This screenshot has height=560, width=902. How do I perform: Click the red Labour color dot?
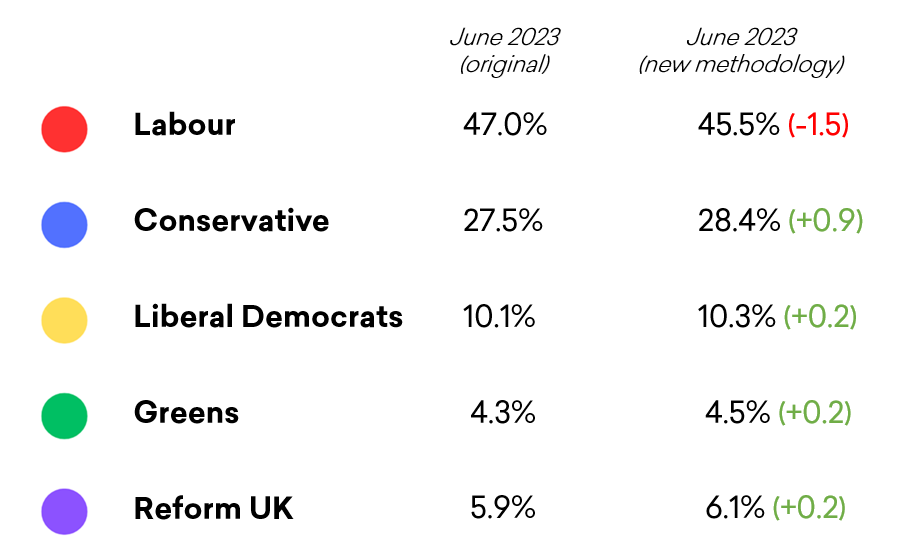pyautogui.click(x=64, y=128)
